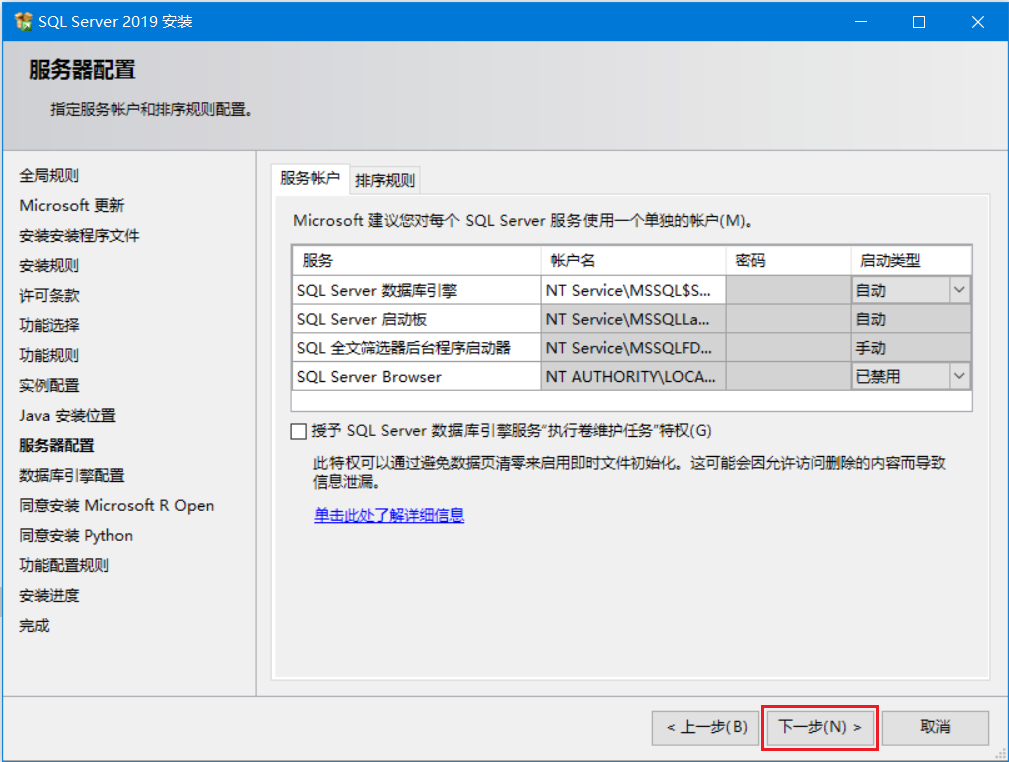The height and width of the screenshot is (762, 1009).
Task: Select 安装规则 step in sidebar
Action: 49,265
